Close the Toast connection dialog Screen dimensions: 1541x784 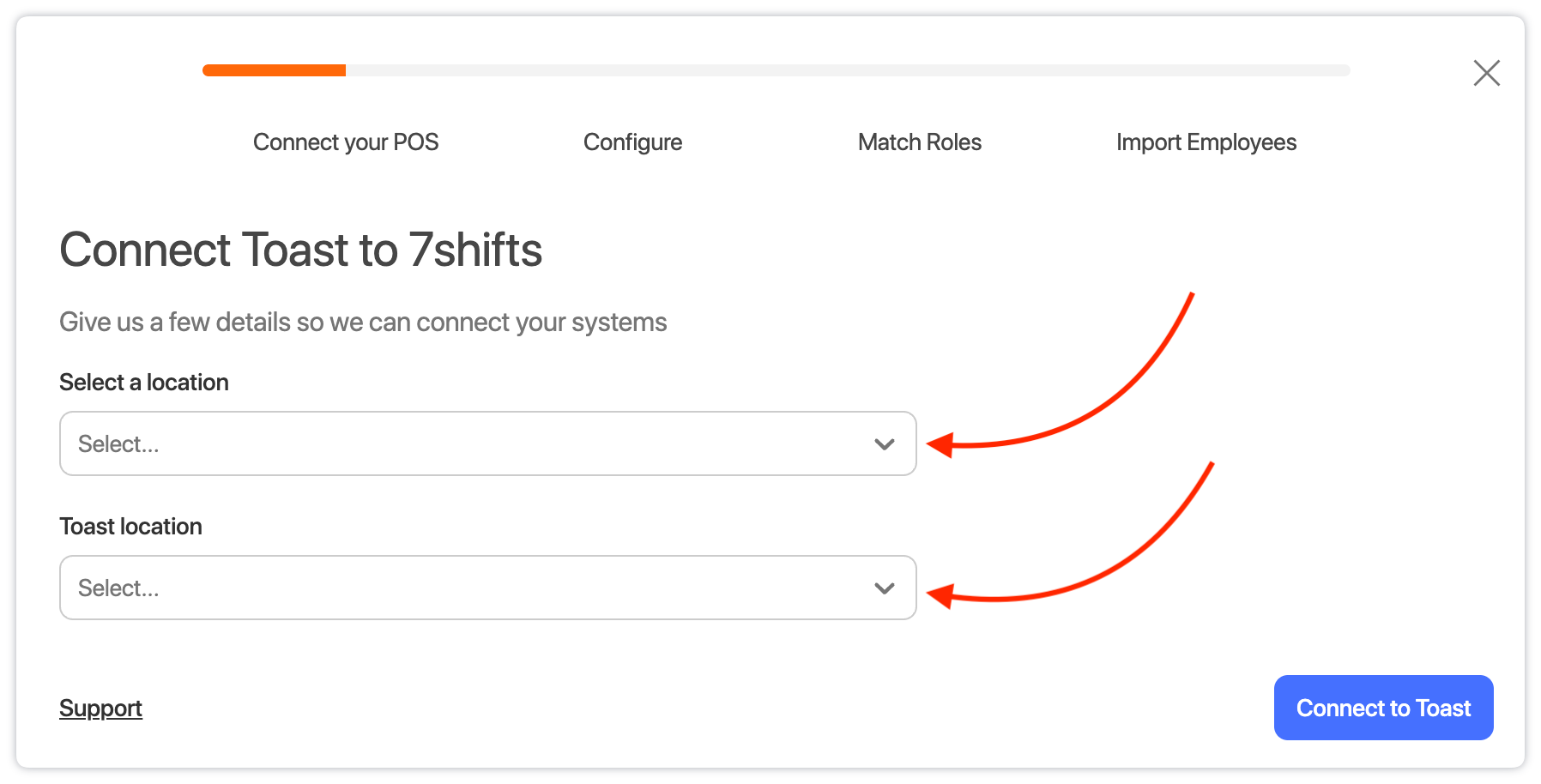click(x=1486, y=73)
